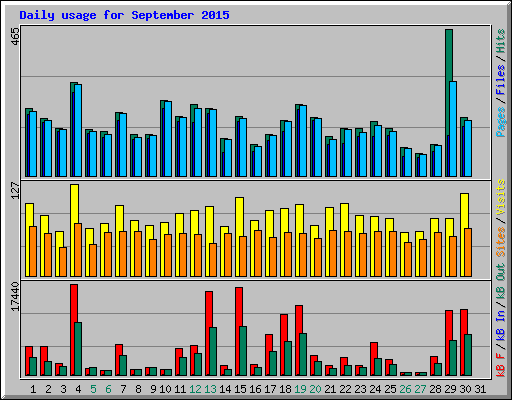Click the kB F legend label
Image resolution: width=512 pixels, height=400 pixels.
(x=501, y=365)
